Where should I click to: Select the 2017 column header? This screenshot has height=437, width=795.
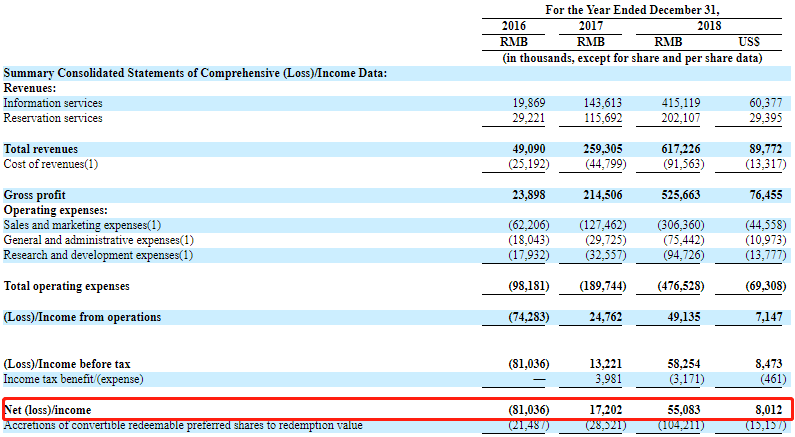pos(591,25)
